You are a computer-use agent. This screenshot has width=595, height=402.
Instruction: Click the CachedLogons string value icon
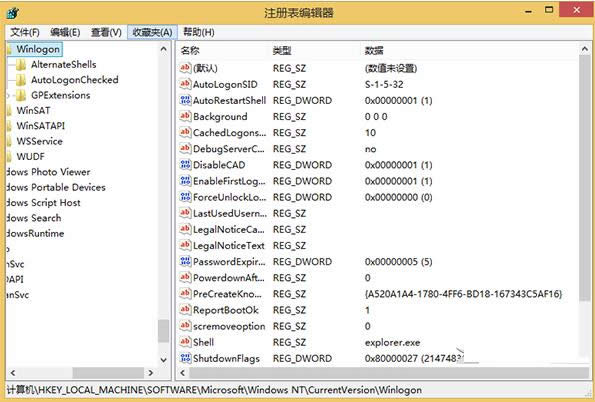click(185, 132)
